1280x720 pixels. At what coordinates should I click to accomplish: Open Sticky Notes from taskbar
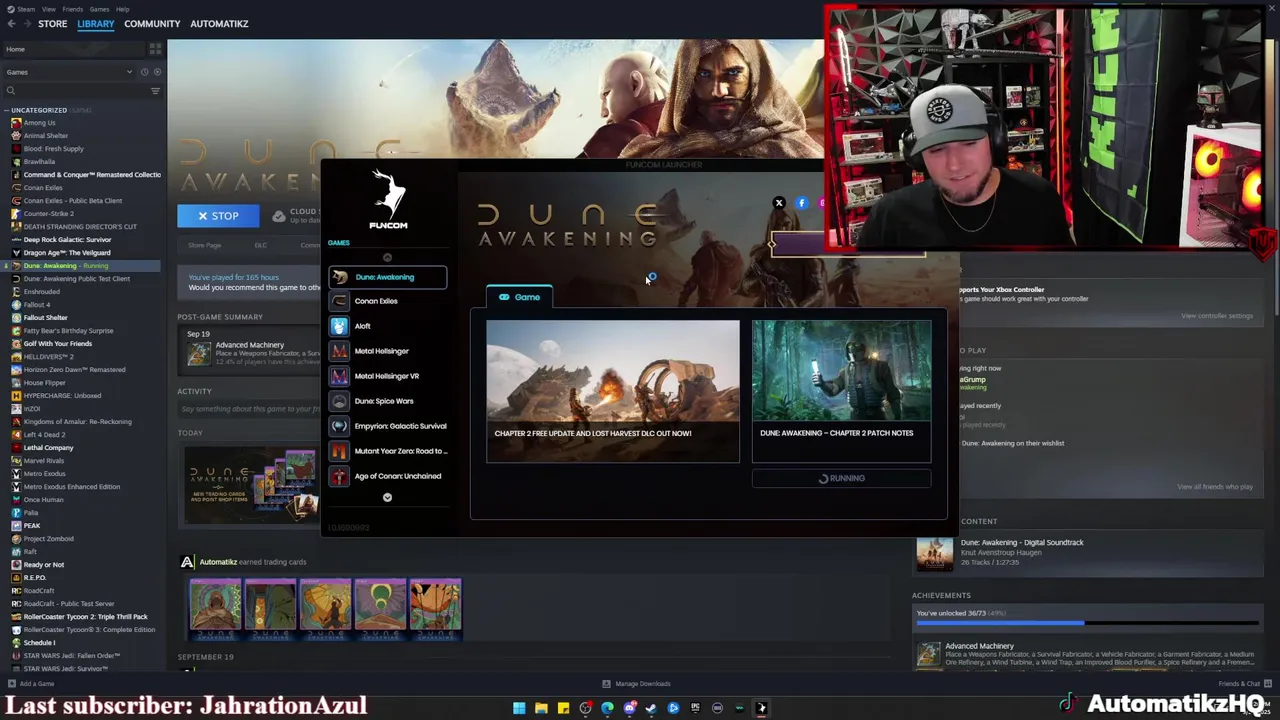coord(563,708)
